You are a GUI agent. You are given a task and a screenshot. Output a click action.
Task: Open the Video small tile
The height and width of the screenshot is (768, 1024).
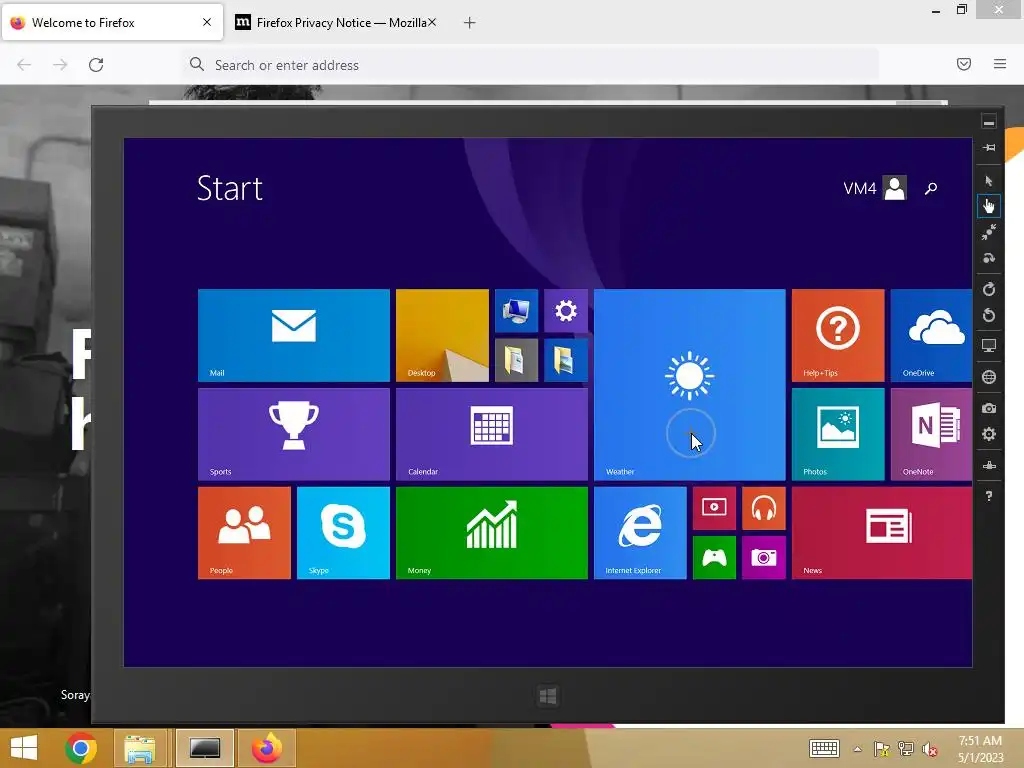714,508
